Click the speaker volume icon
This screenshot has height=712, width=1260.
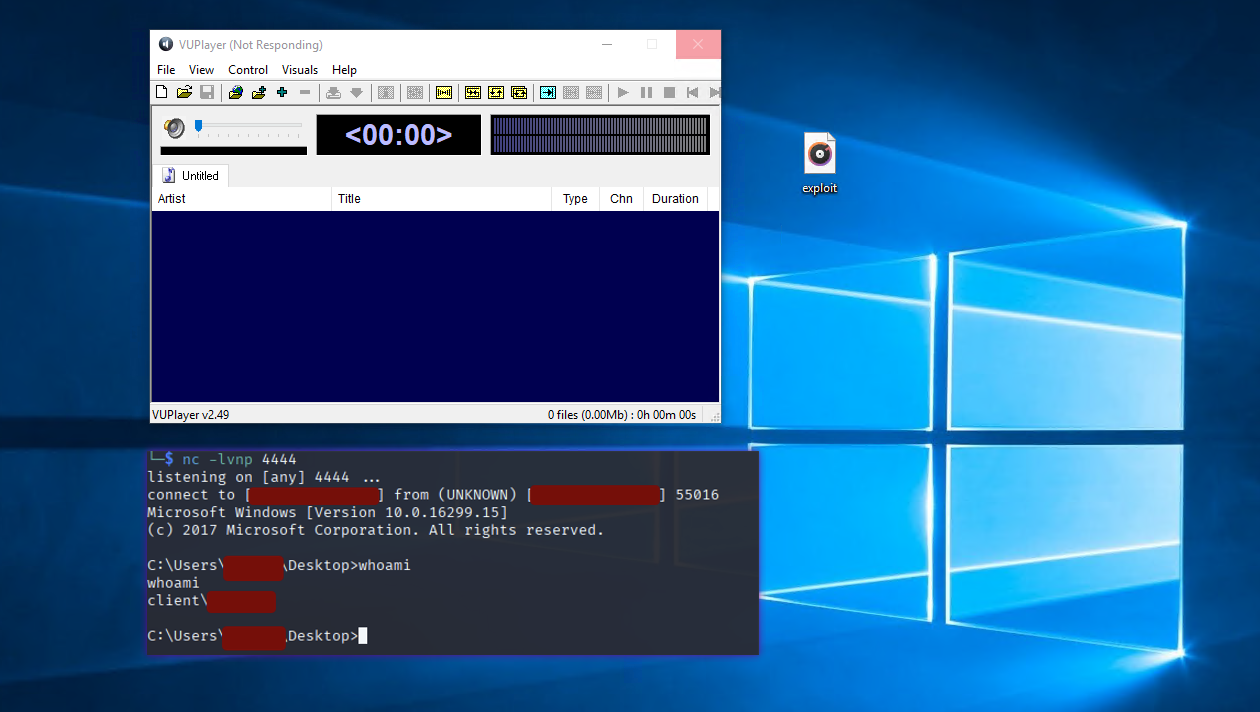175,128
